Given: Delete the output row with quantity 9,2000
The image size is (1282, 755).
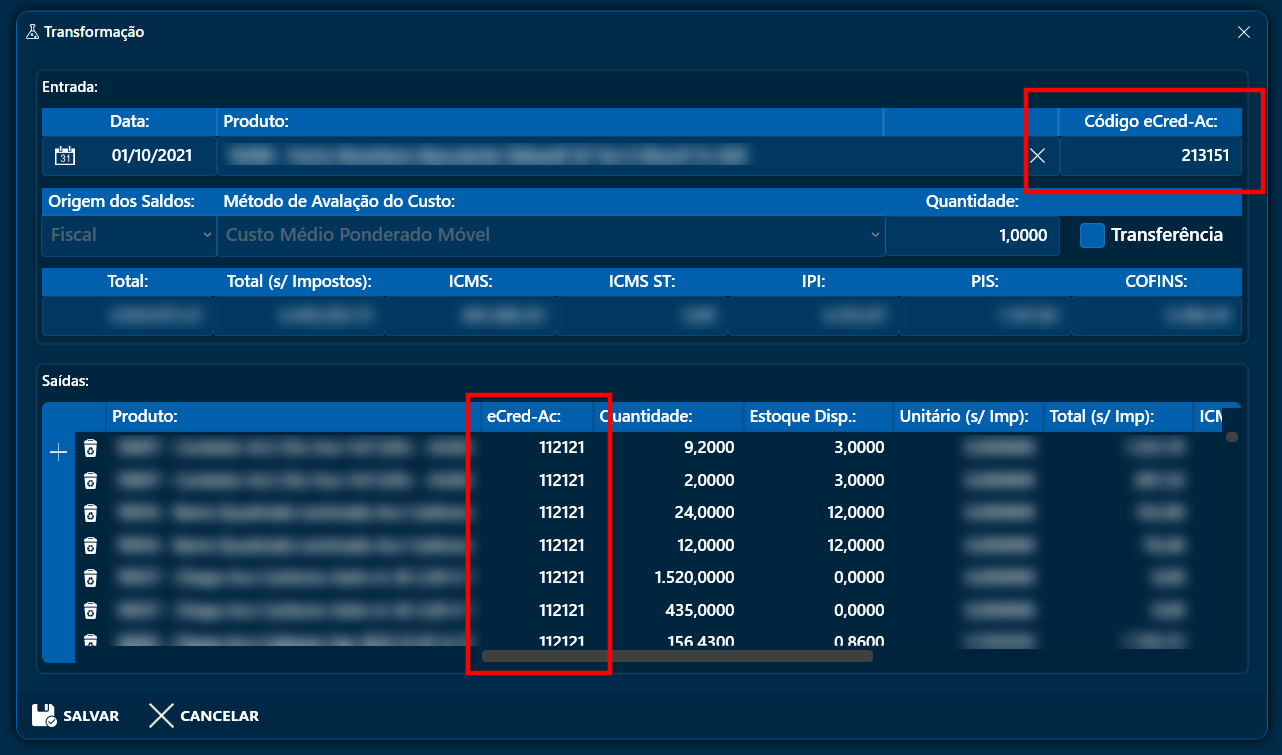Looking at the screenshot, I should (x=90, y=448).
